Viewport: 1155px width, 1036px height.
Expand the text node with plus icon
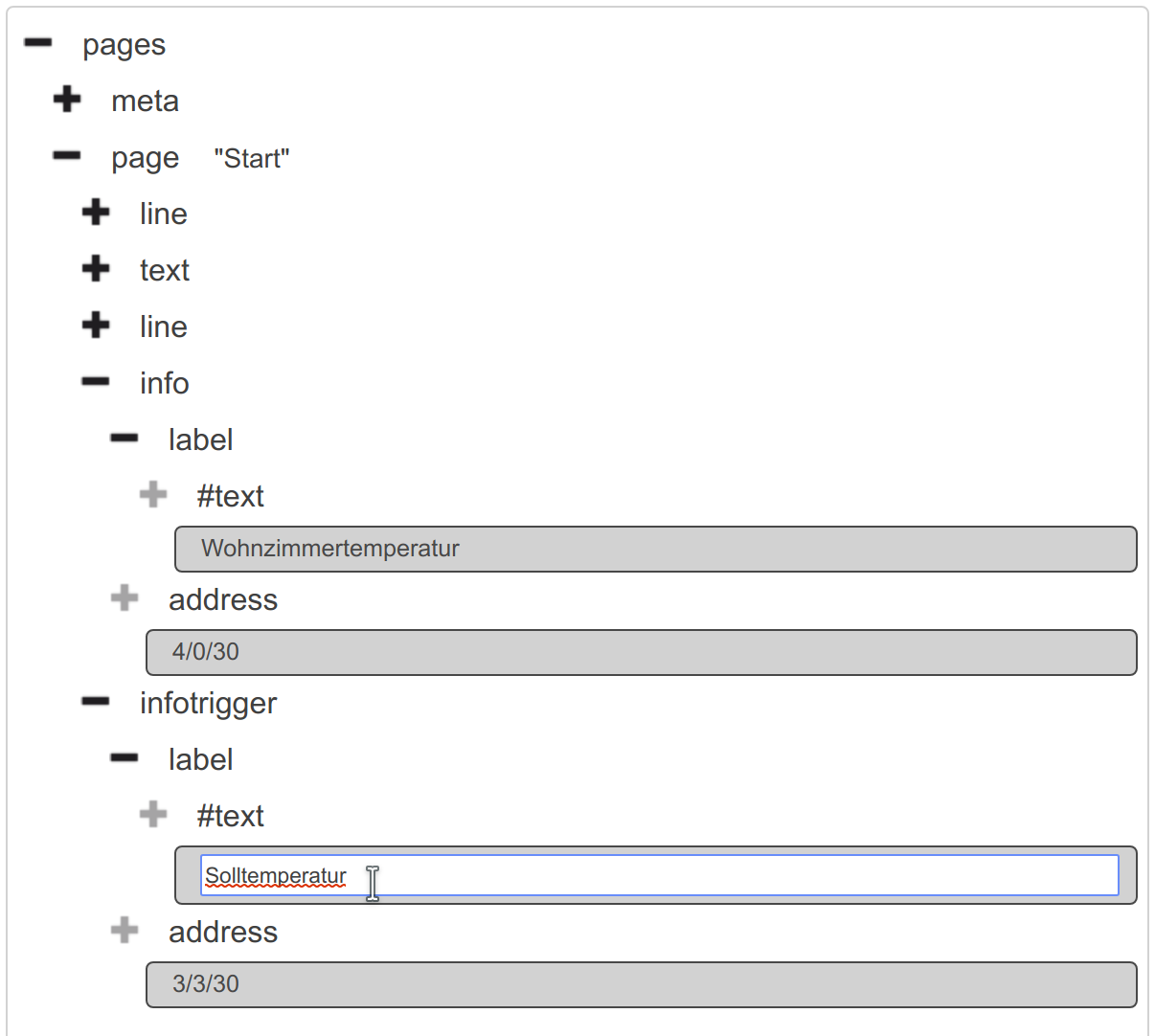pyautogui.click(x=96, y=269)
